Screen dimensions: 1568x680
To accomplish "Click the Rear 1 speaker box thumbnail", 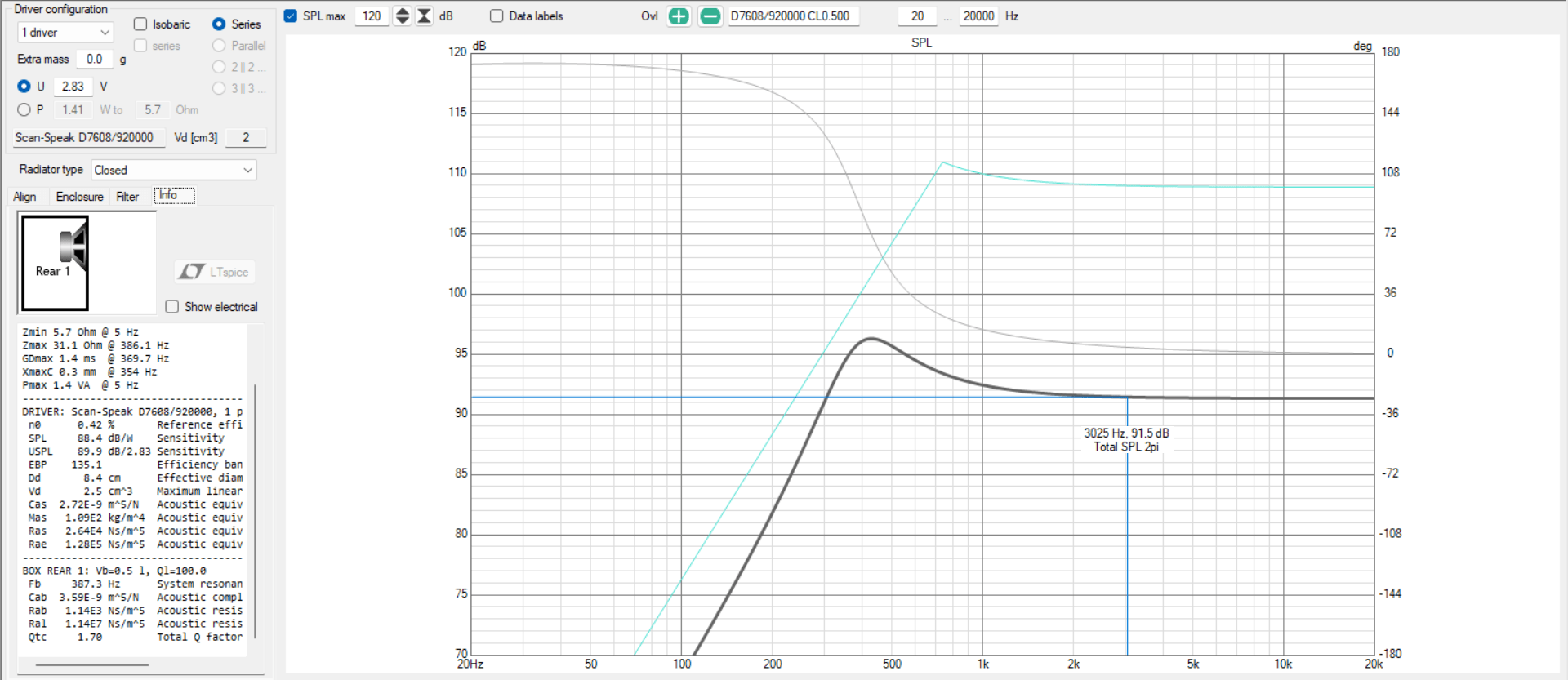I will [x=55, y=263].
